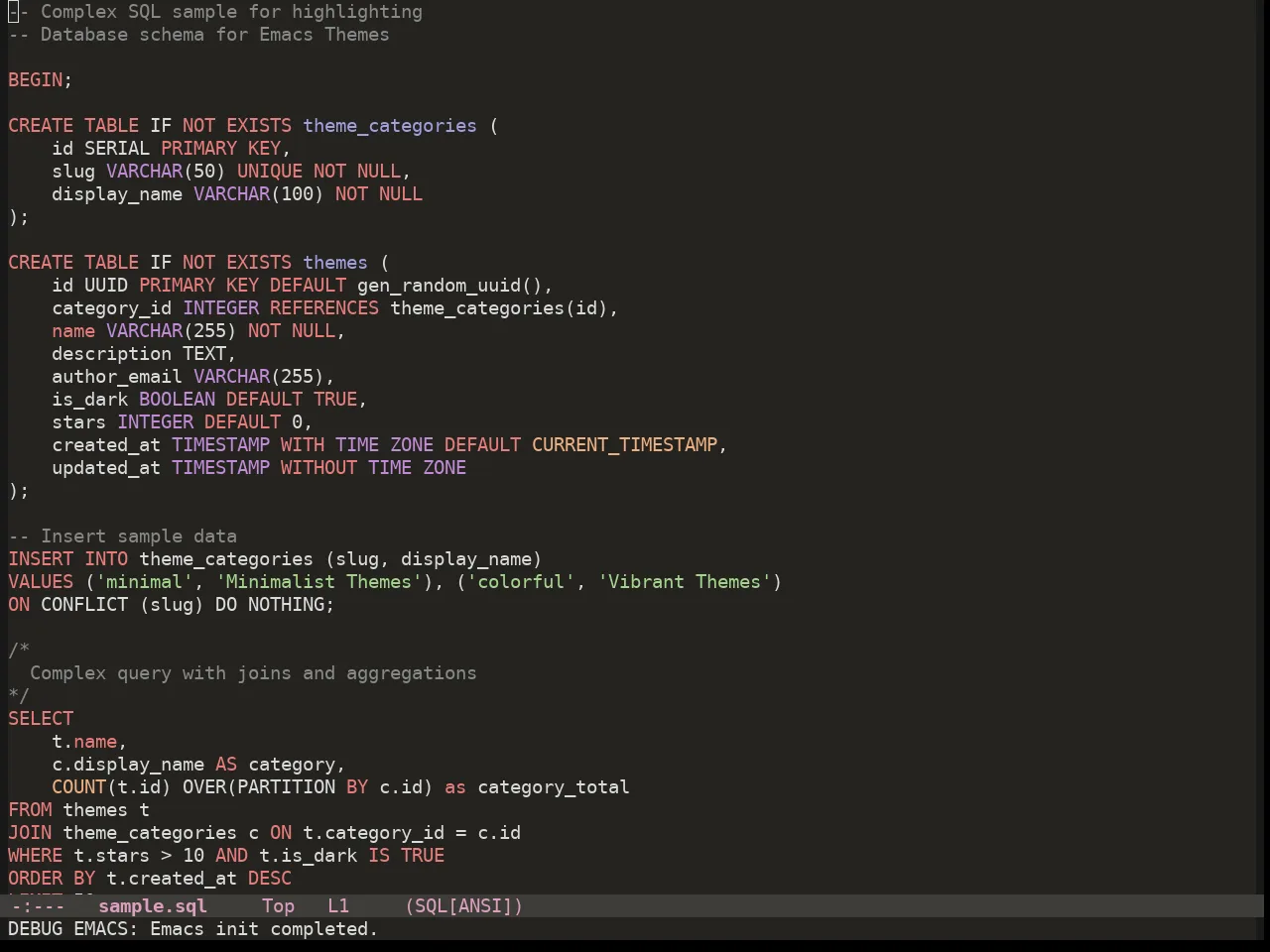Click 'updated_at' column name
Screen dimensions: 1270x952
(x=106, y=468)
